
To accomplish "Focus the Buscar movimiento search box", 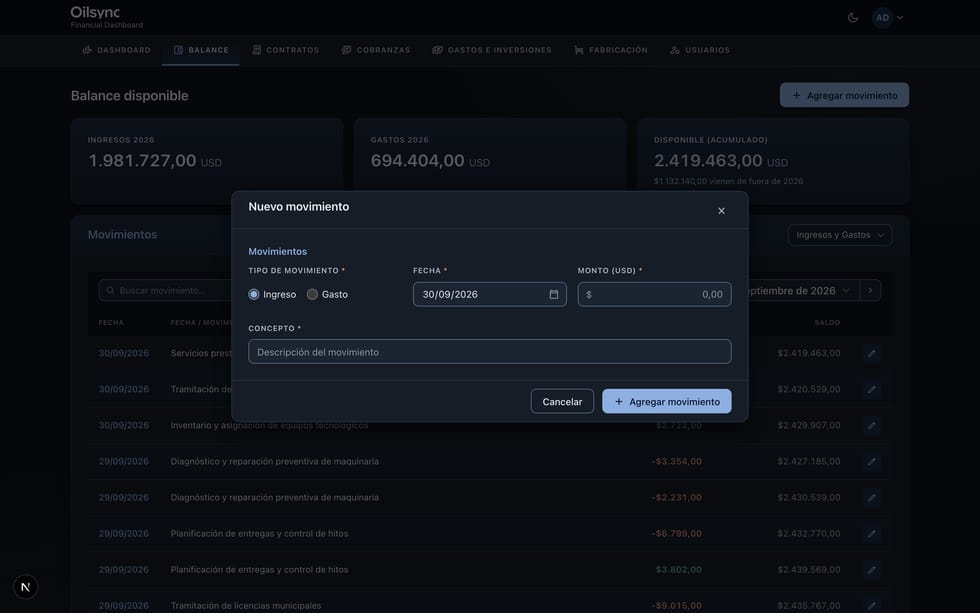I will click(x=166, y=291).
